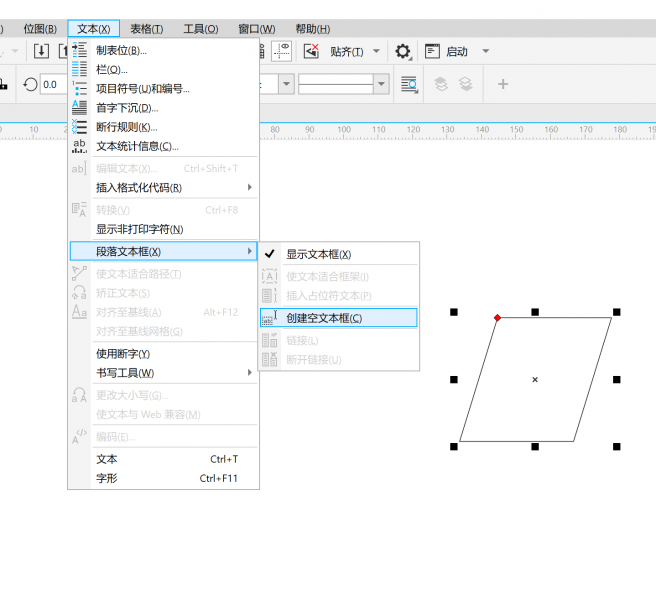Click the change case icon beside 更改大小写
Screen dimensions: 656x600
click(79, 395)
